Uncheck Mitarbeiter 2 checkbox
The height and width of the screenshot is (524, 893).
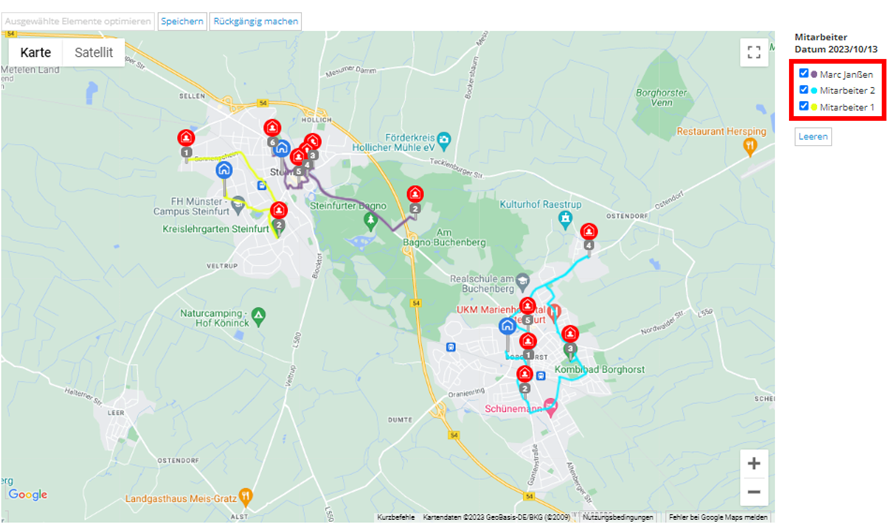804,89
